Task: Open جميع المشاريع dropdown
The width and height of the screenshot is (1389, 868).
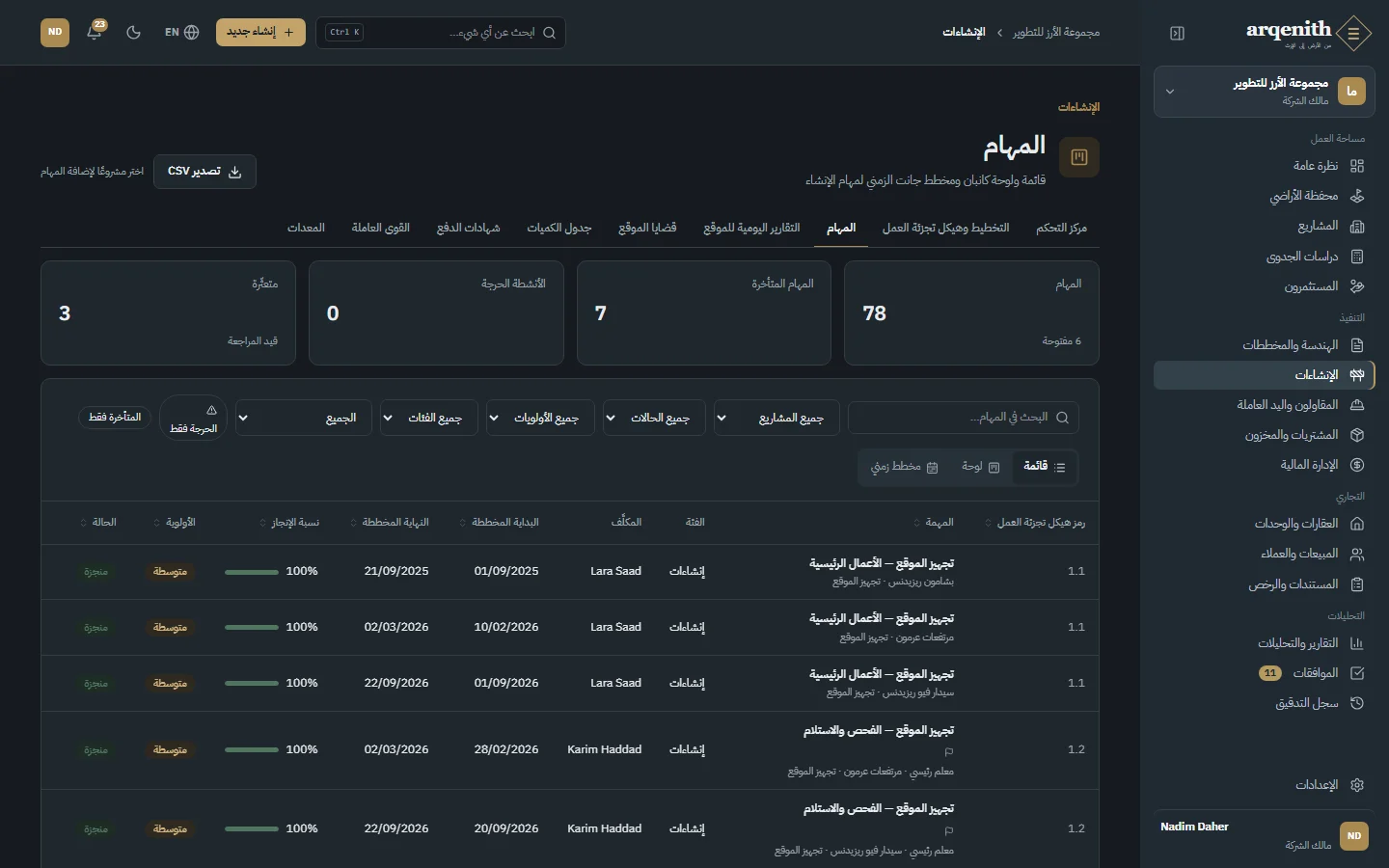Action: tap(776, 418)
